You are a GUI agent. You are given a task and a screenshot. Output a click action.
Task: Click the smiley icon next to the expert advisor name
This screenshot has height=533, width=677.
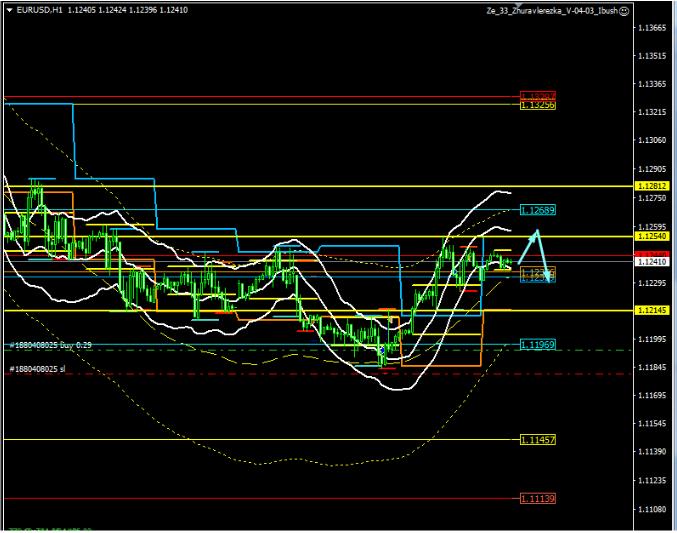pyautogui.click(x=624, y=12)
